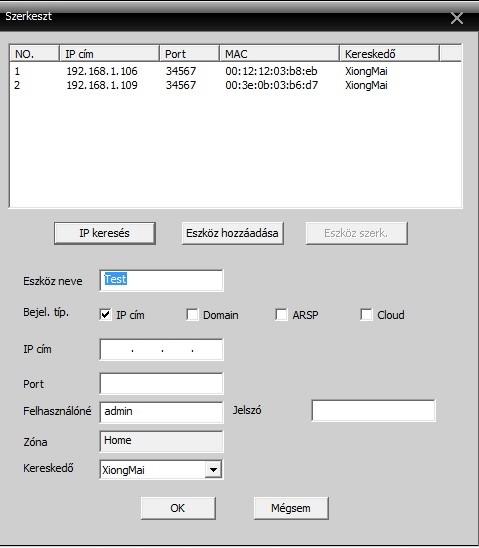
Task: Click the Port column header
Action: point(189,54)
